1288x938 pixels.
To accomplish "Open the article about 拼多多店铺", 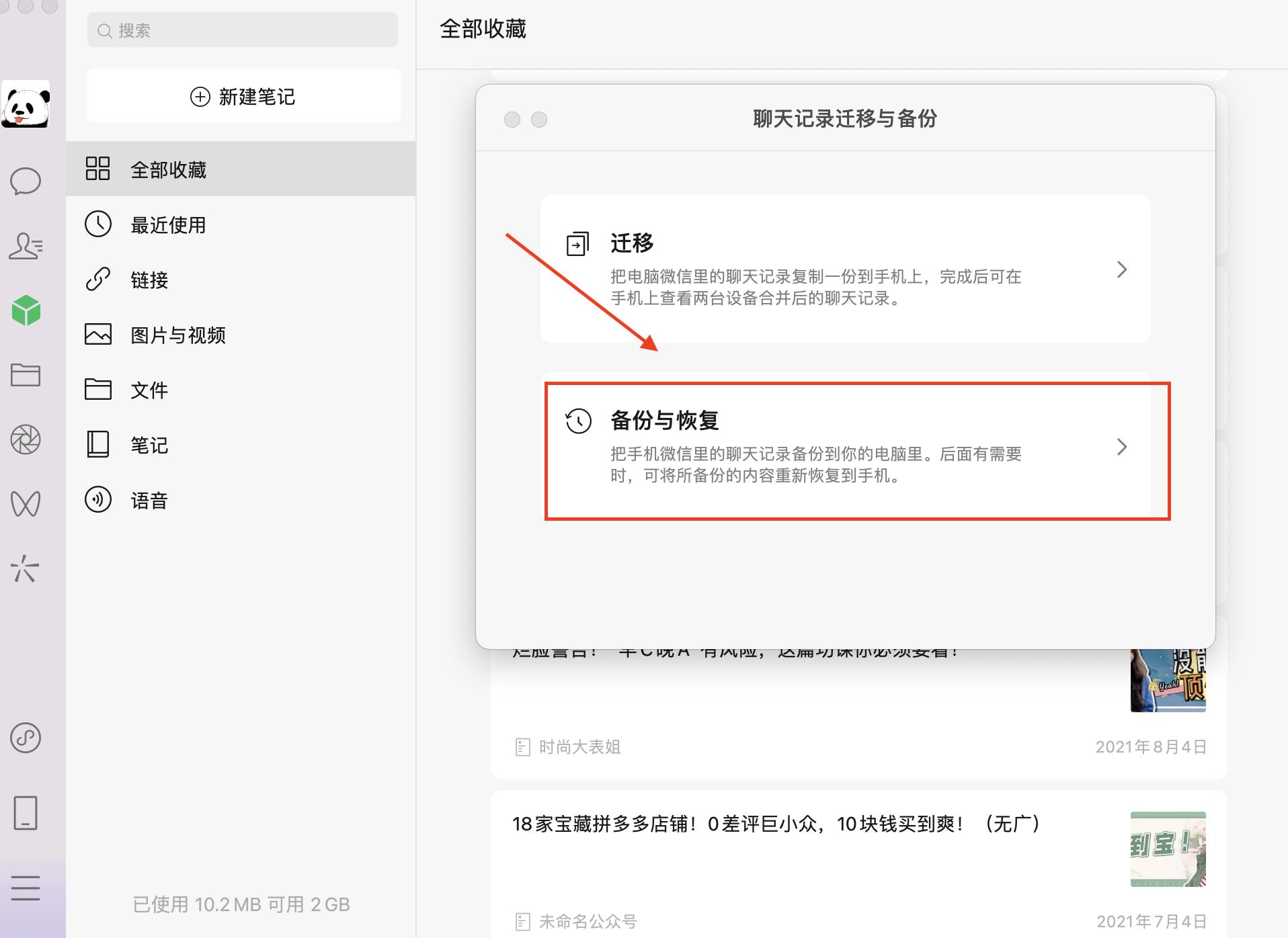I will point(773,824).
